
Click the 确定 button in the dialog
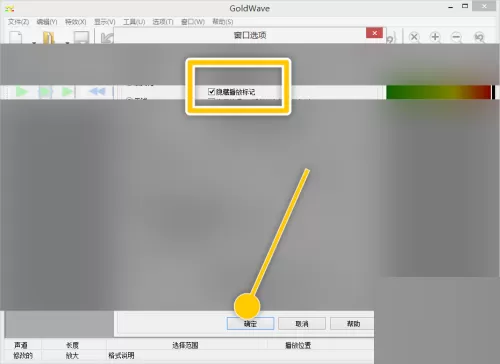click(x=250, y=324)
